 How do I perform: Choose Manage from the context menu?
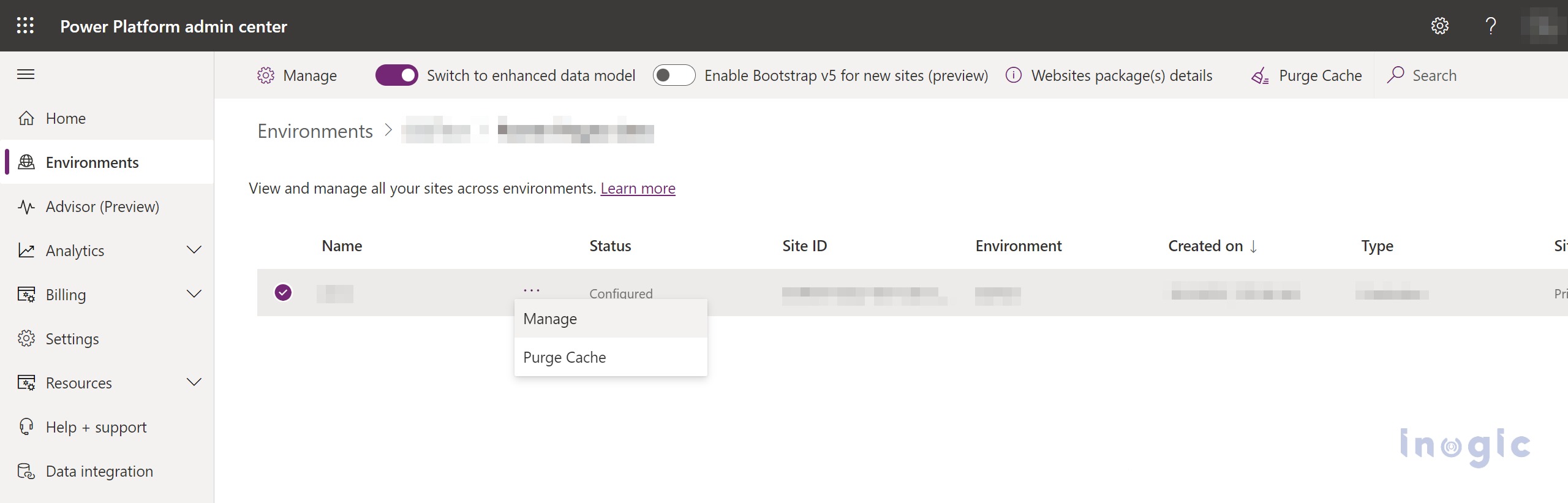[611, 319]
